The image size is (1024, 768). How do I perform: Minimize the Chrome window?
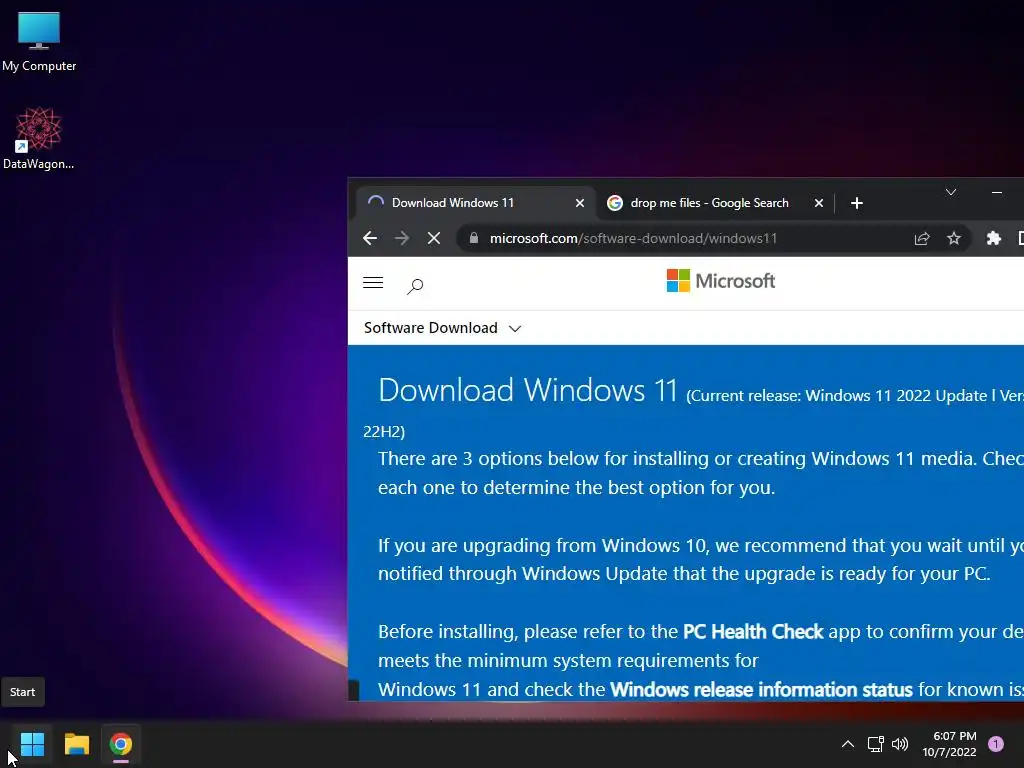(x=997, y=192)
